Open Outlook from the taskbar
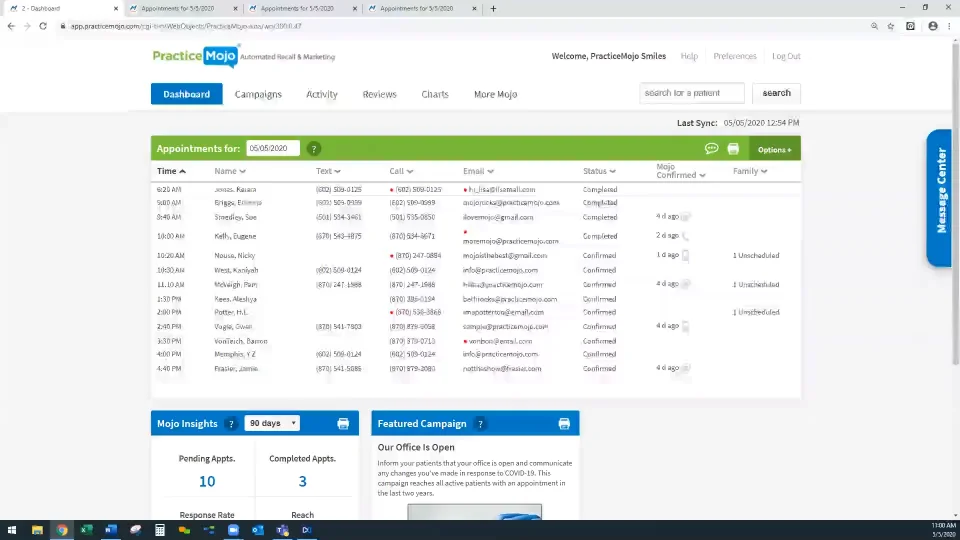960x540 pixels. pos(258,530)
